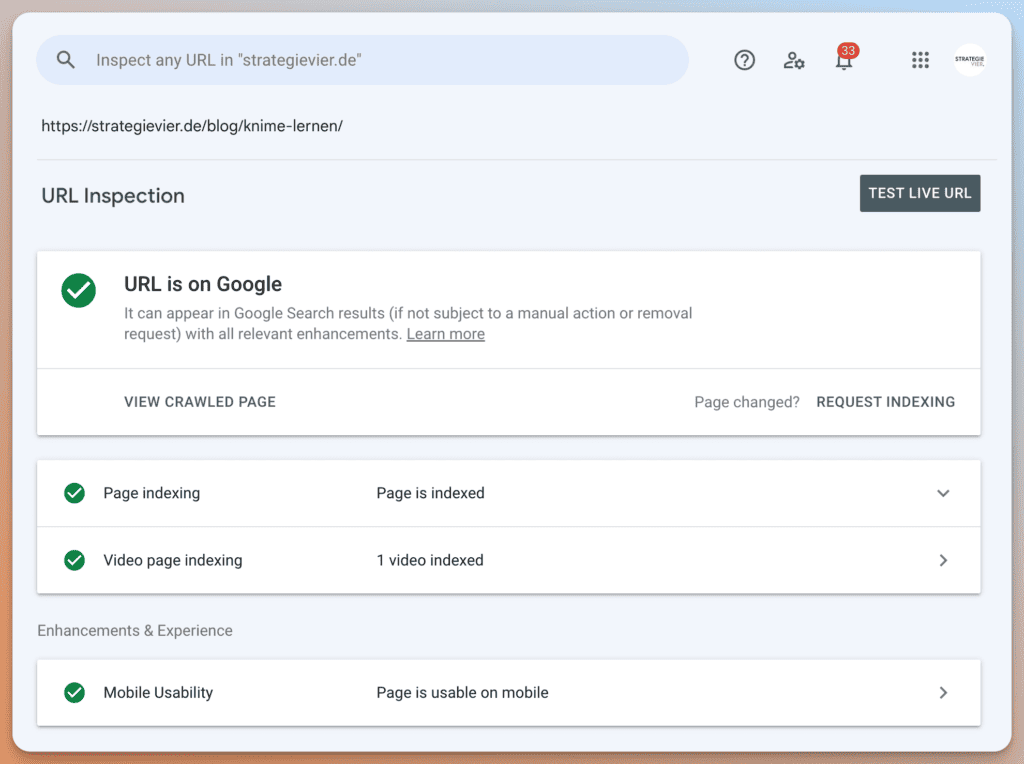Open Mobile Usability details arrow
Image resolution: width=1024 pixels, height=764 pixels.
[x=943, y=693]
